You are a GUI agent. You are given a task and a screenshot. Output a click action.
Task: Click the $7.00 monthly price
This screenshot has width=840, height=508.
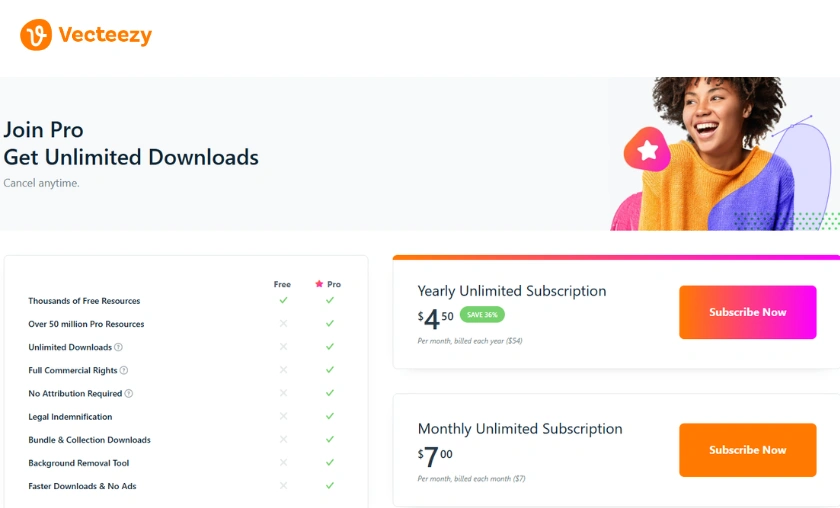435,457
